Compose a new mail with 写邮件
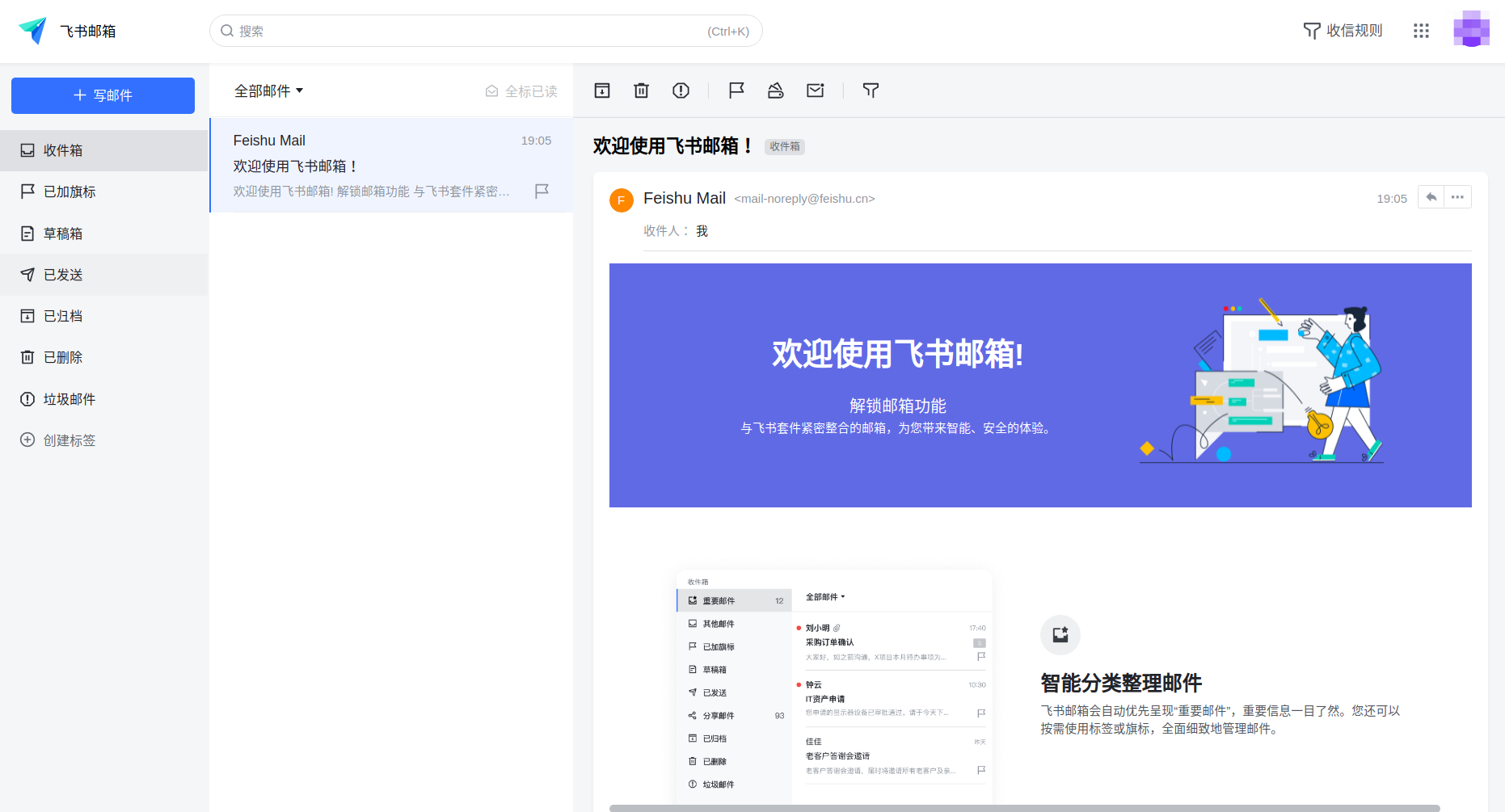 click(x=103, y=95)
